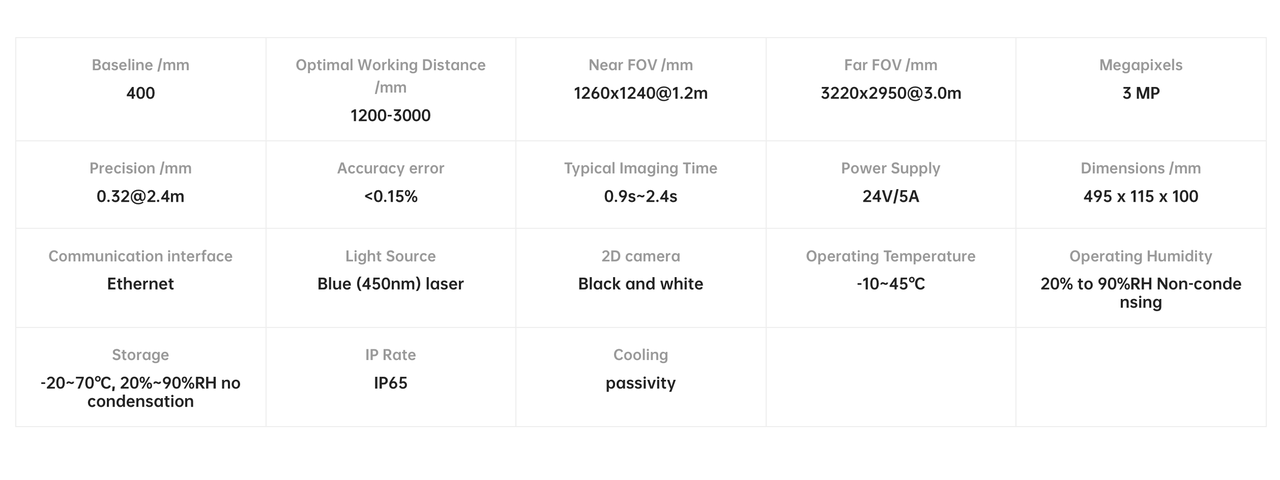1280x480 pixels.
Task: Select the passivity cooling value
Action: 640,383
